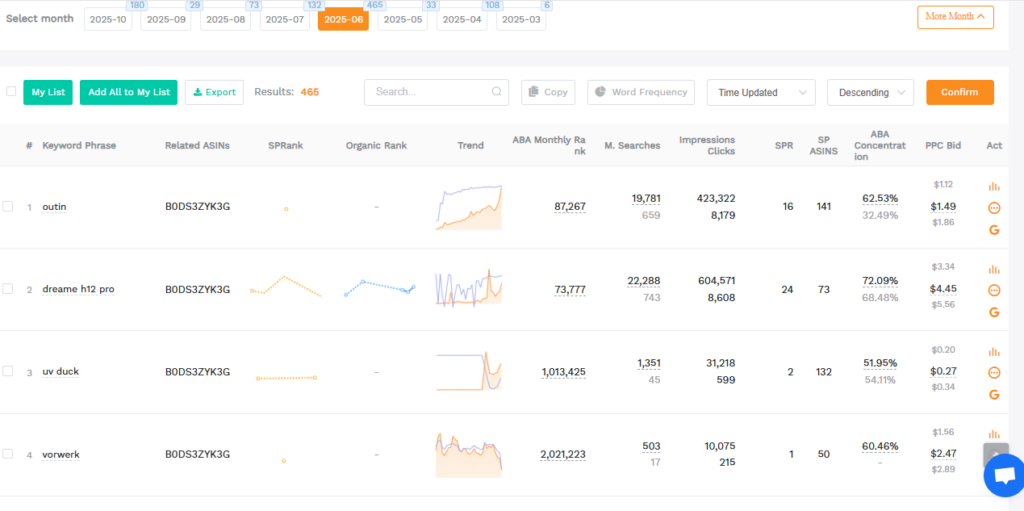This screenshot has height=511, width=1024.
Task: Click keyword phrase dreame h12 pro
Action: point(78,289)
